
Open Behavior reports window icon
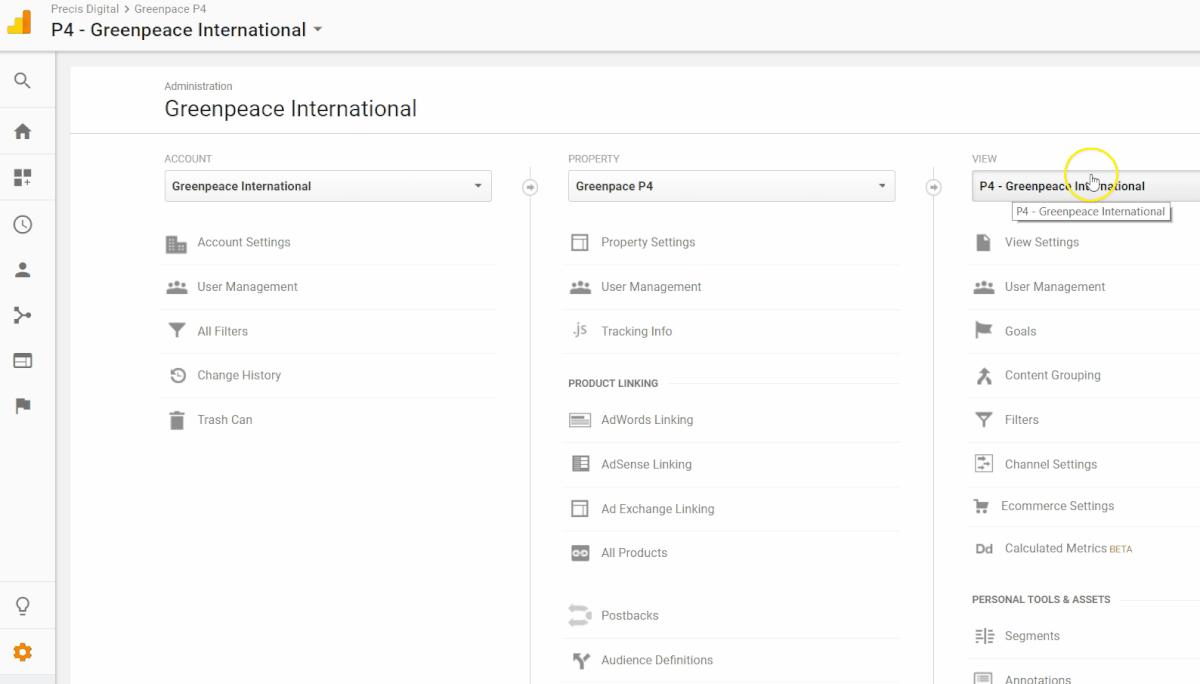click(22, 360)
